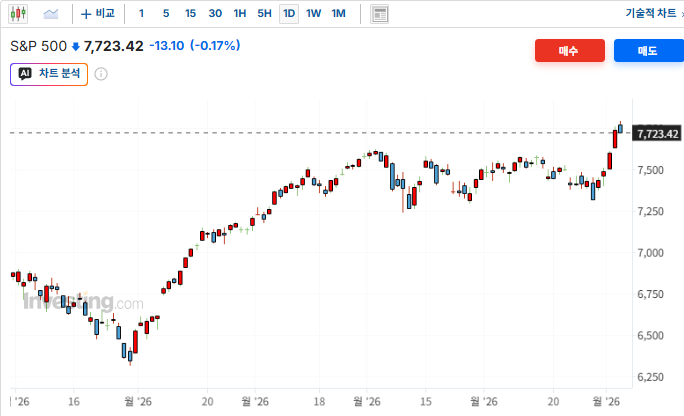Click the 16 date axis label
Screen dimensions: 684x416
[74, 402]
